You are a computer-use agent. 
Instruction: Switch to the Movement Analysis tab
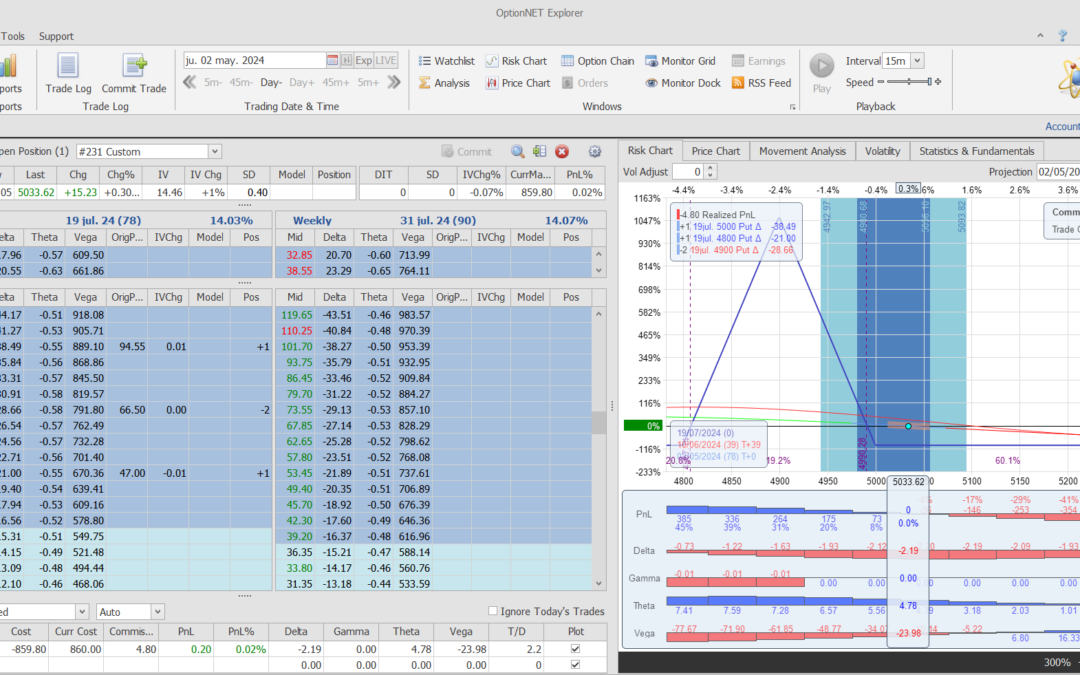[802, 151]
